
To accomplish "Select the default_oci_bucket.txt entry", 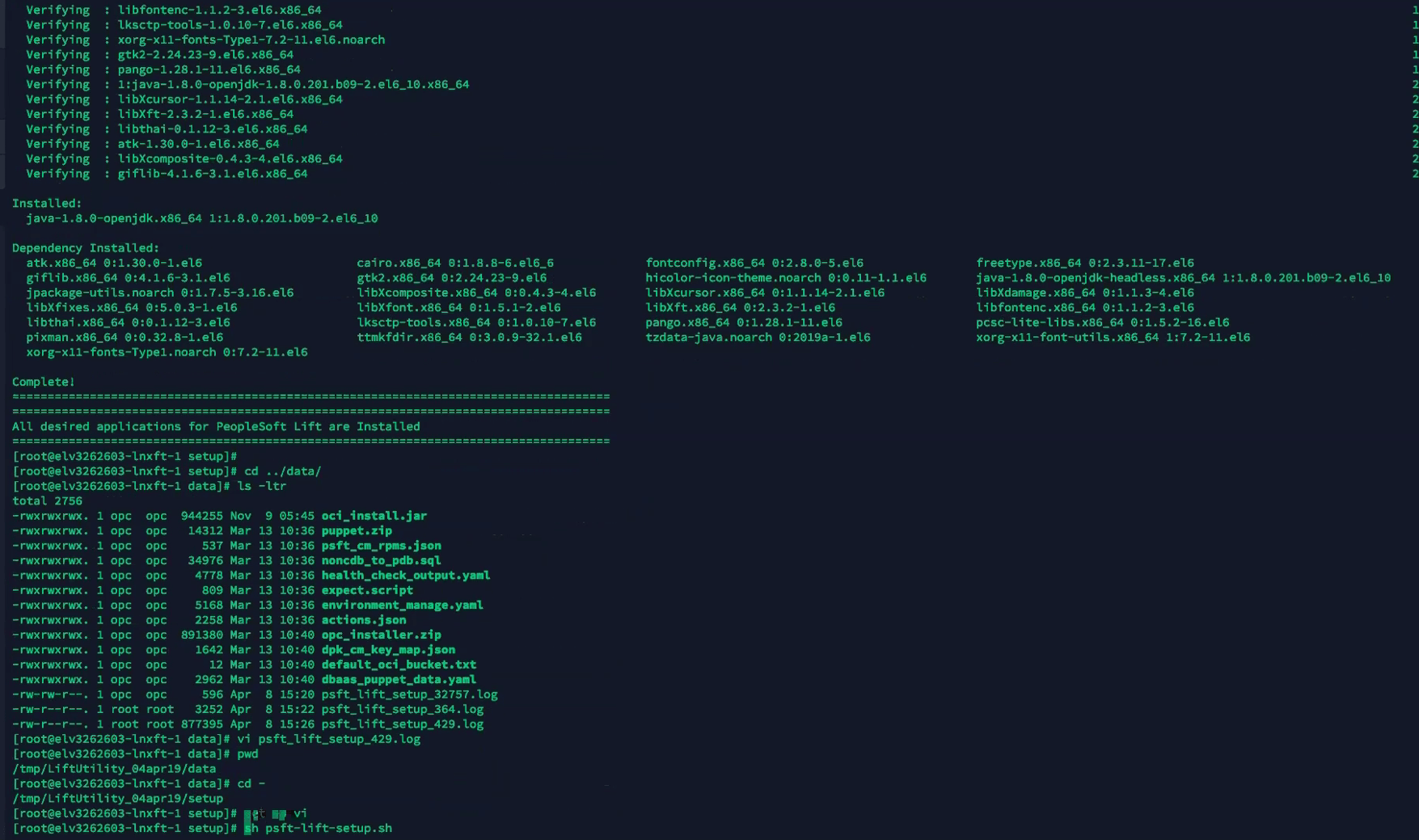I will click(399, 664).
